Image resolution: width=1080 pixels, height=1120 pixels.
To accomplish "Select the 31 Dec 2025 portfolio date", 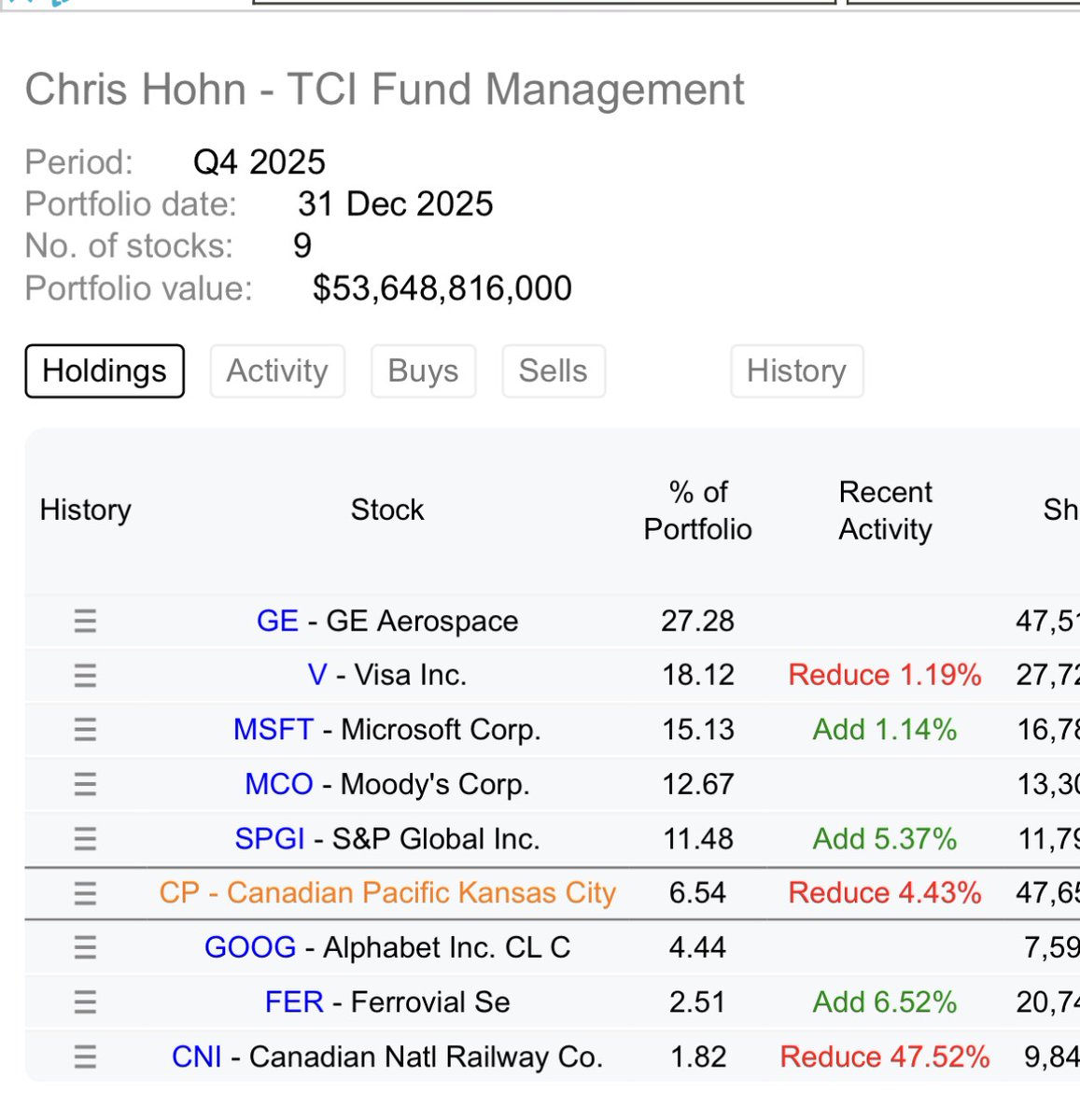I will point(396,204).
